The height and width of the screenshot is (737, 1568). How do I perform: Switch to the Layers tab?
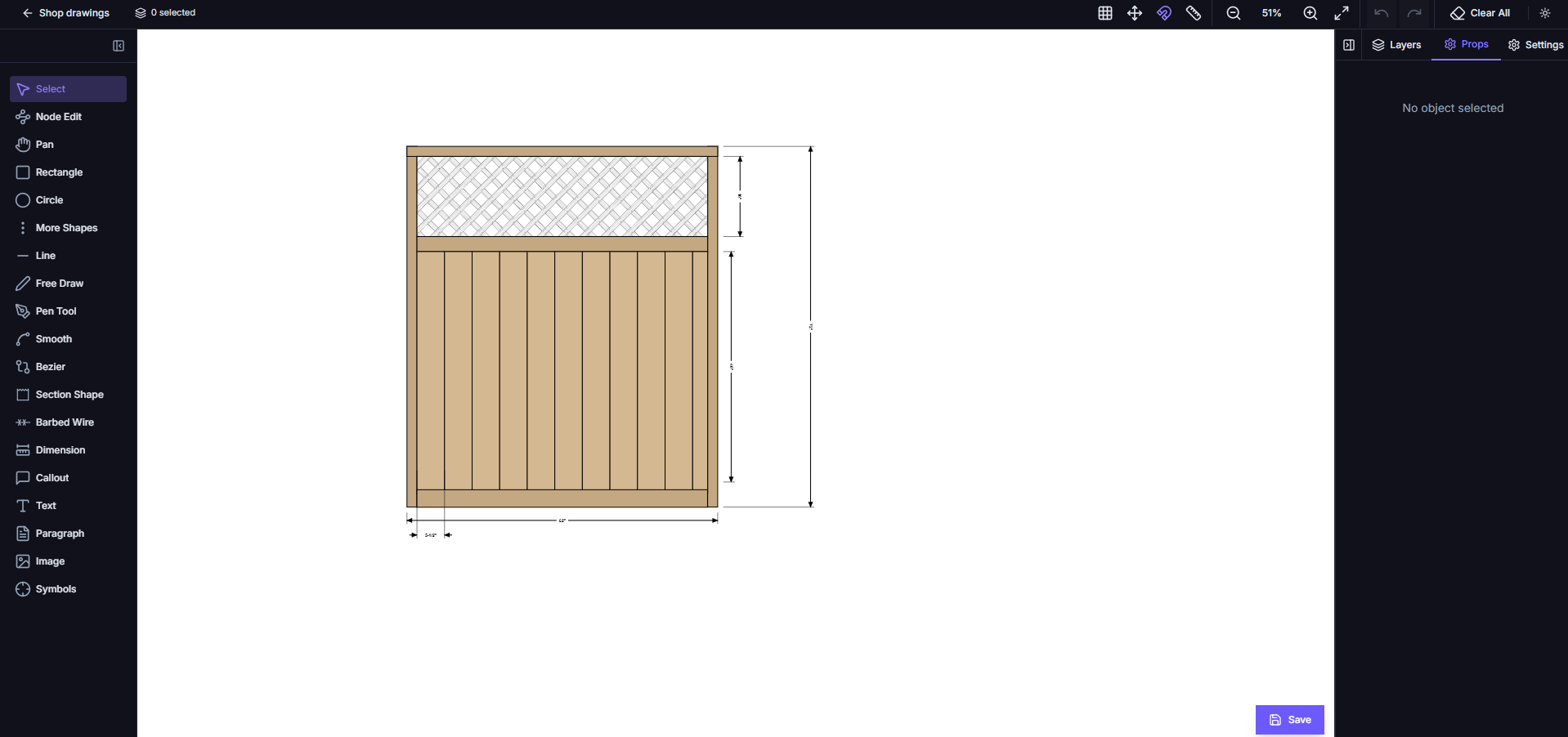pyautogui.click(x=1396, y=45)
